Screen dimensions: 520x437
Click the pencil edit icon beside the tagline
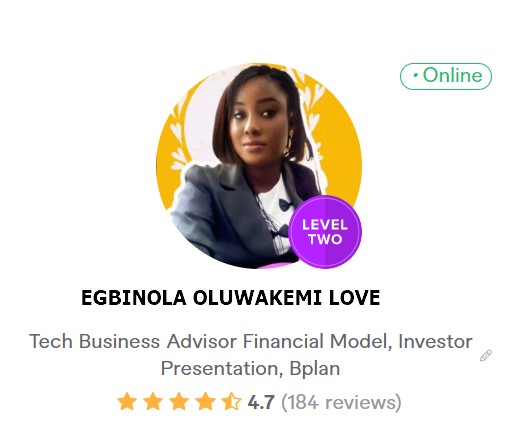click(x=486, y=355)
